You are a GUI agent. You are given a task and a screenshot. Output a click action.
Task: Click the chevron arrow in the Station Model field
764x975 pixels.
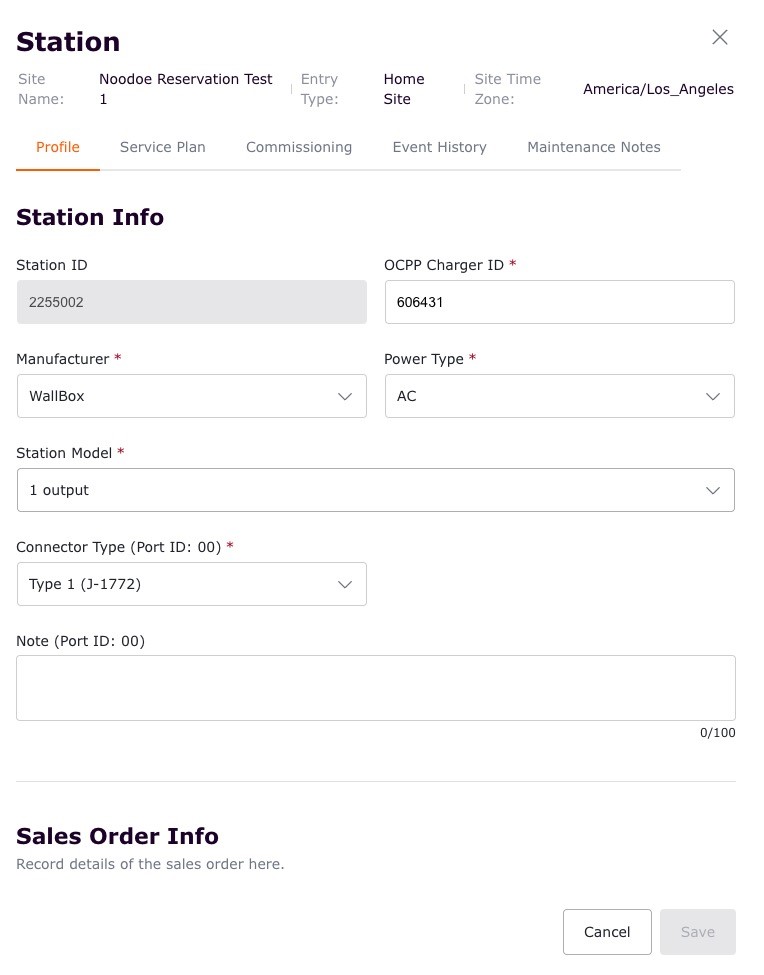[713, 491]
